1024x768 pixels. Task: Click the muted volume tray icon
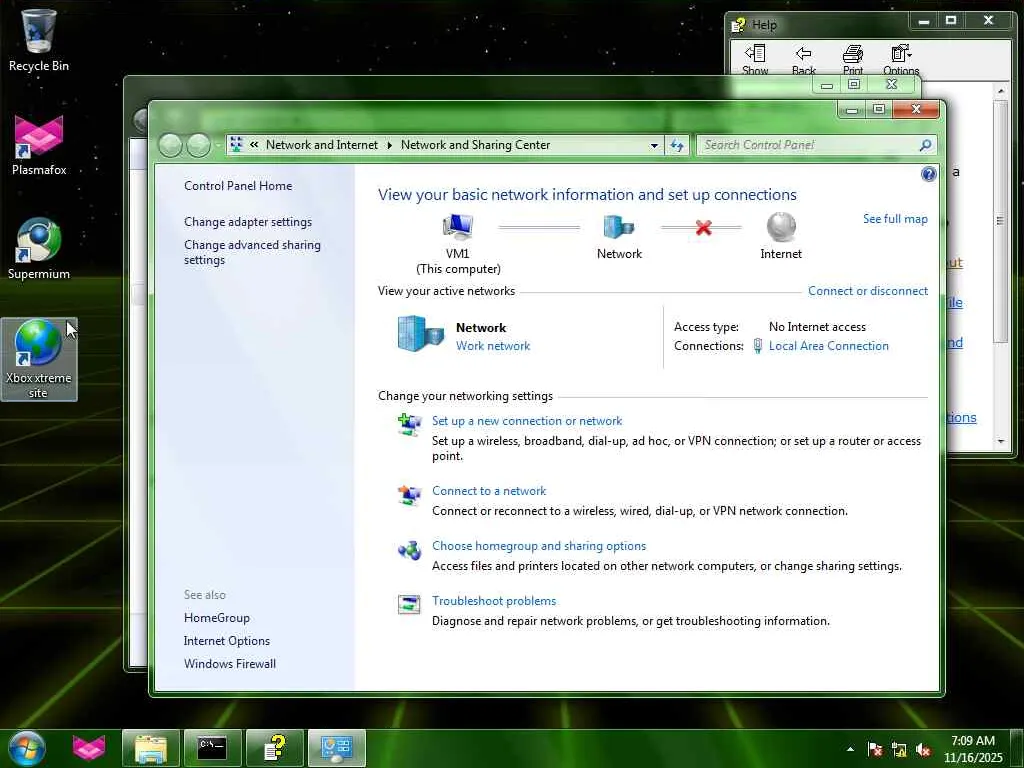[x=923, y=750]
